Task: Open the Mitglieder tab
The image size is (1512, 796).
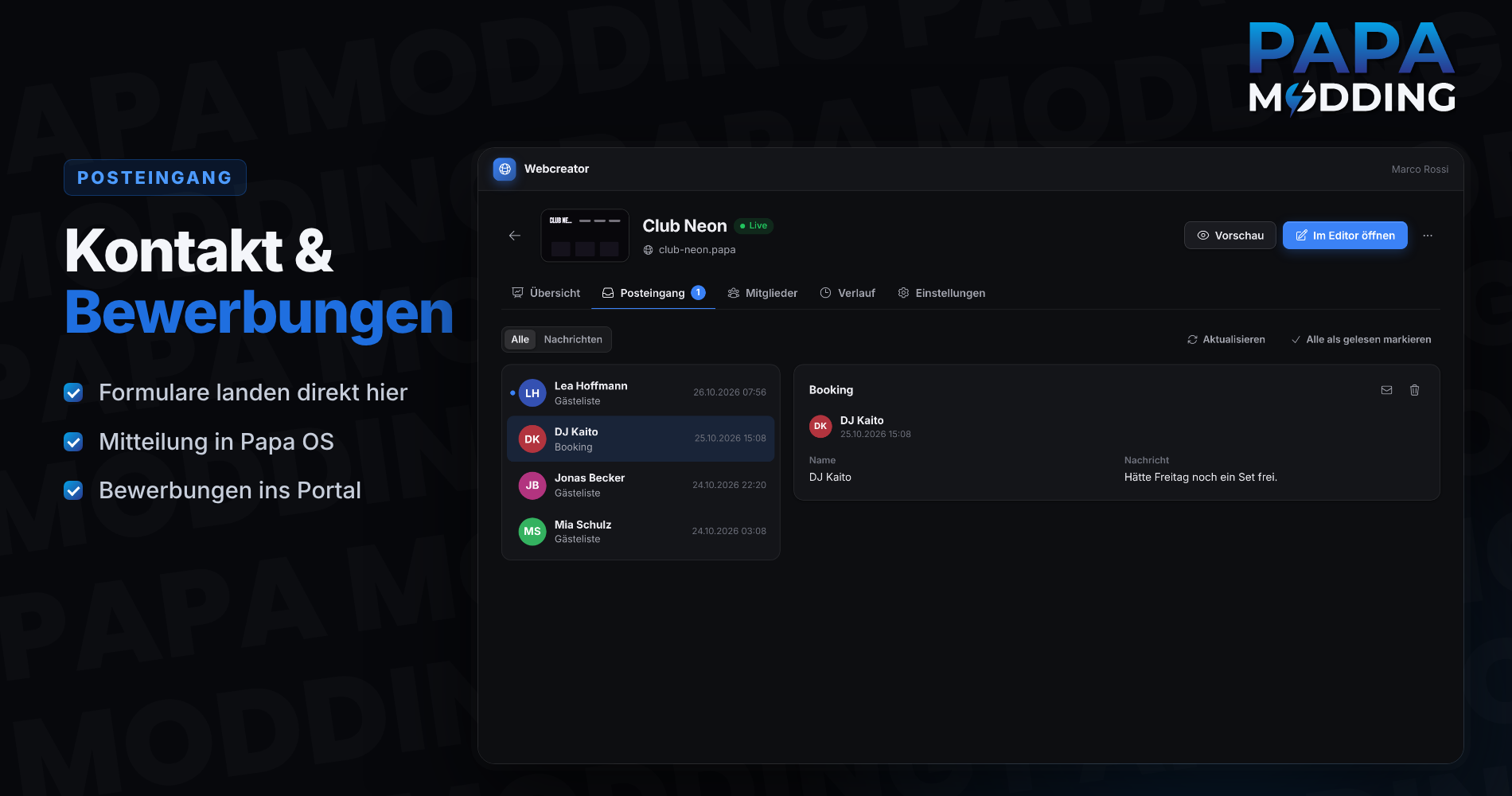Action: (x=762, y=293)
